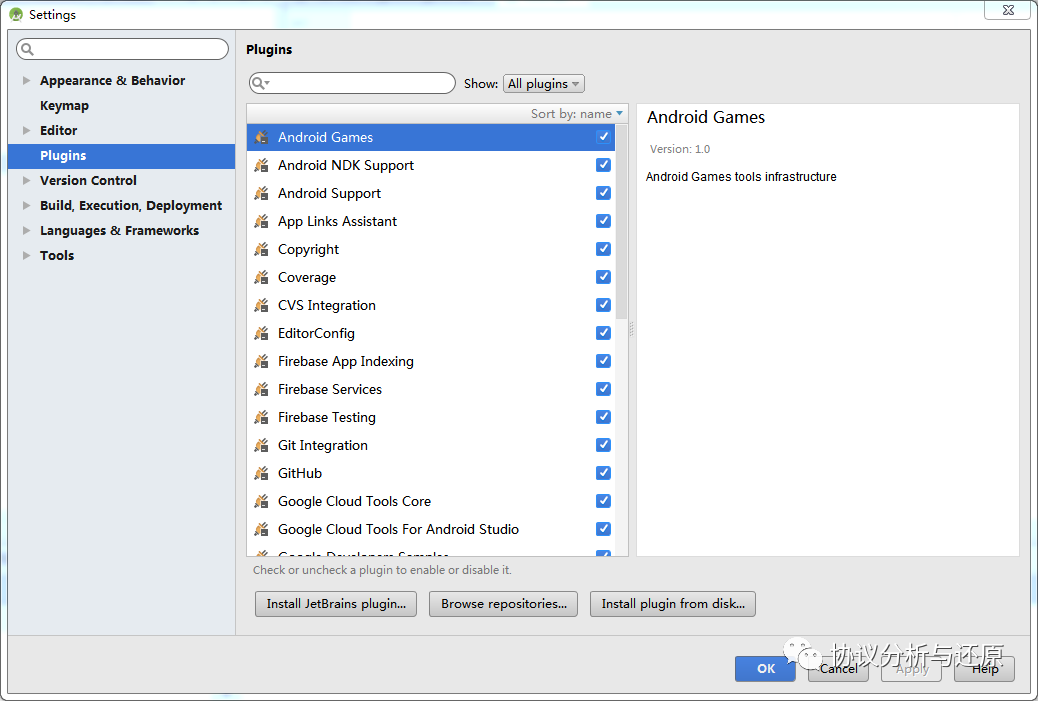Click the Copyright plugin icon
The height and width of the screenshot is (701, 1038).
point(261,250)
